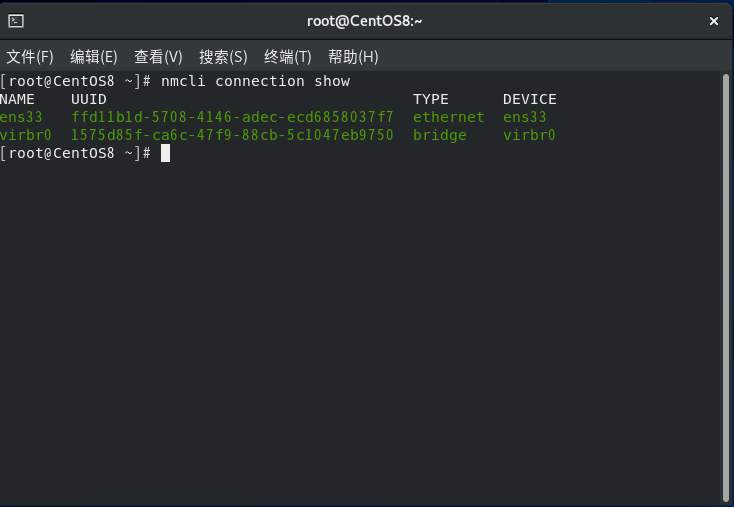Screen dimensions: 734x507
Task: Open the 编辑(E) menu
Action: [x=94, y=57]
